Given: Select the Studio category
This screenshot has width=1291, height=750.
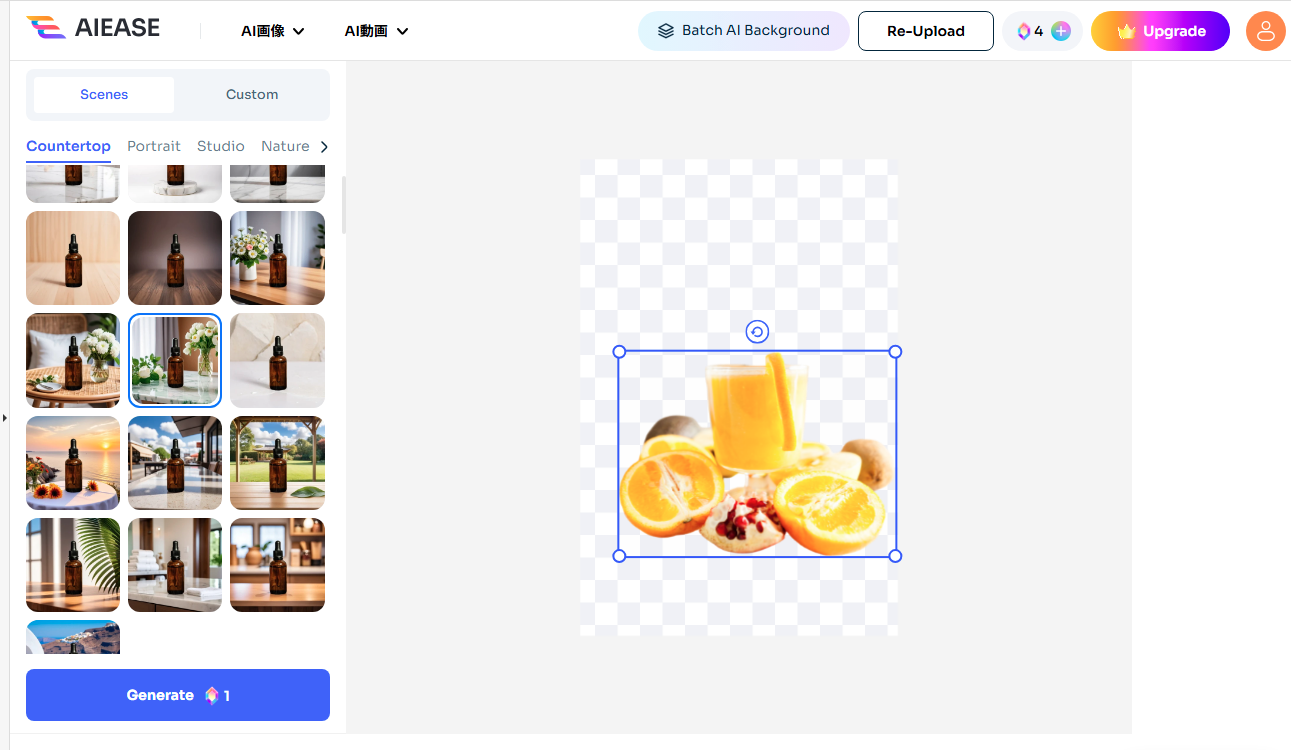Looking at the screenshot, I should [221, 146].
